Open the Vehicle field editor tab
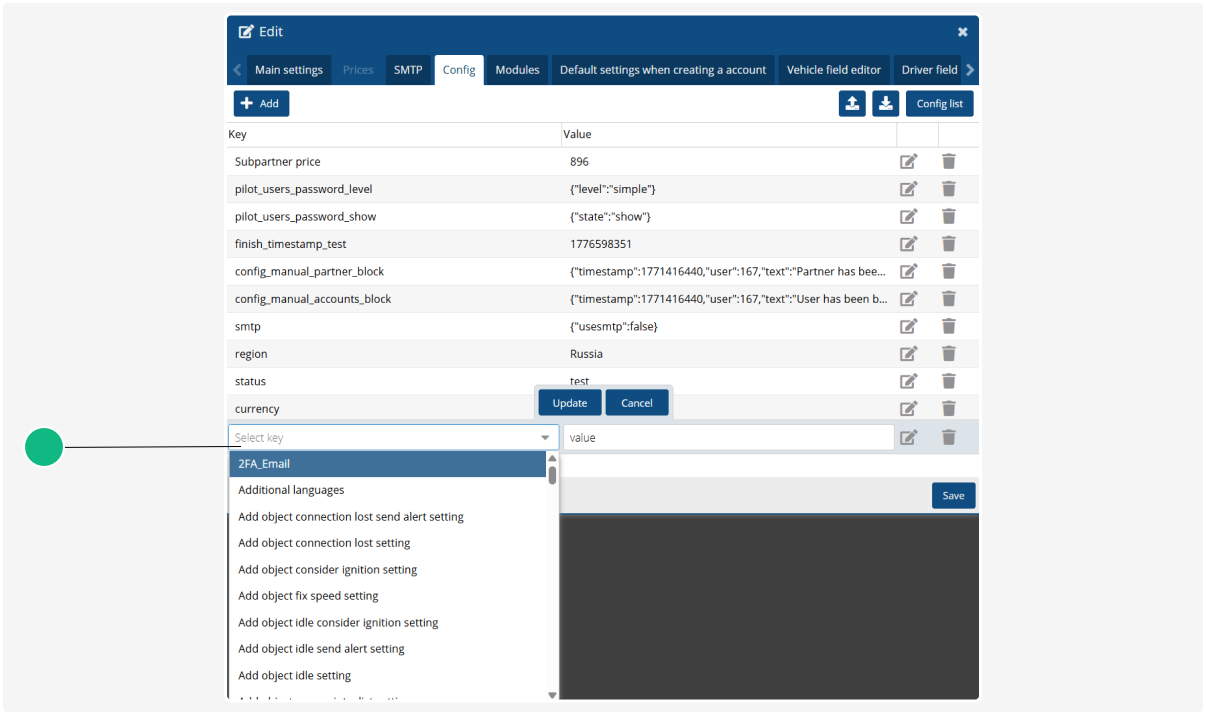Image resolution: width=1206 pixels, height=715 pixels. [x=833, y=69]
